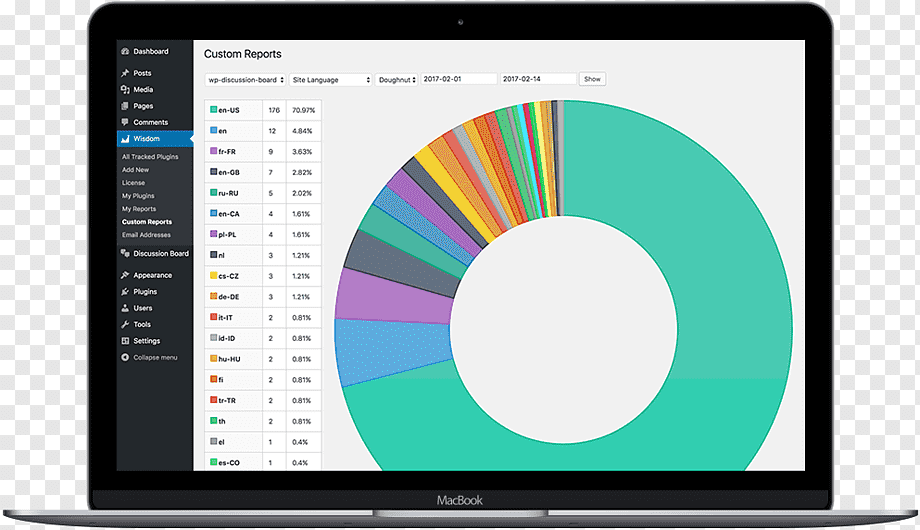Click the Tools wrench icon
920x530 pixels.
pos(125,324)
